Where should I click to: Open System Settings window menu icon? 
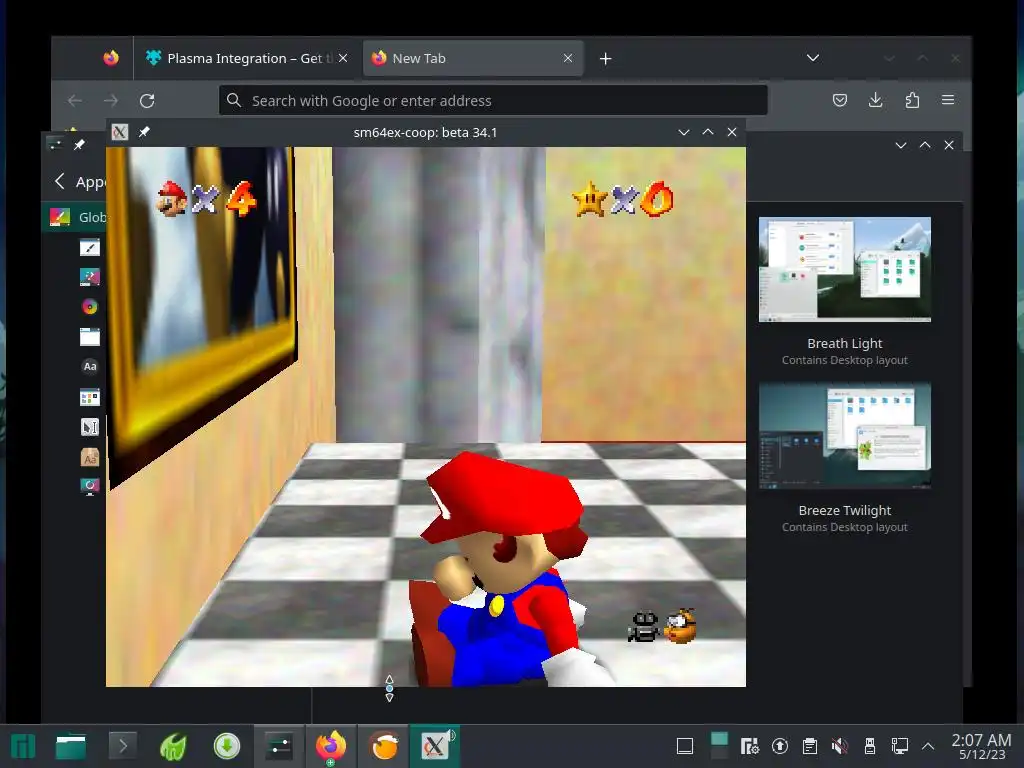(55, 144)
